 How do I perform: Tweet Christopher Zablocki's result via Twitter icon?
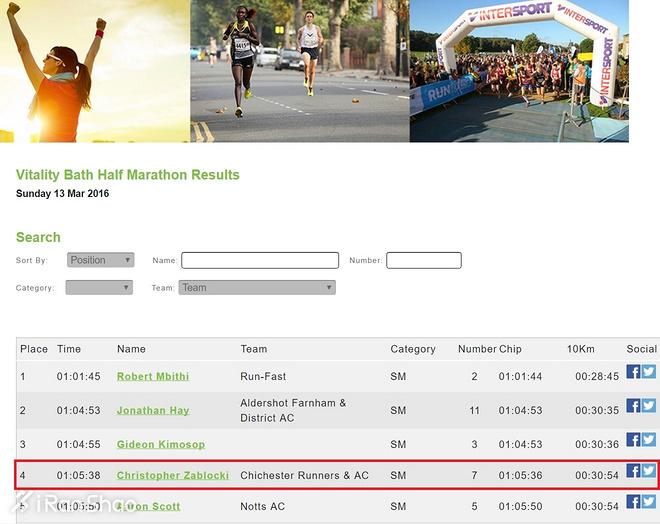point(649,471)
